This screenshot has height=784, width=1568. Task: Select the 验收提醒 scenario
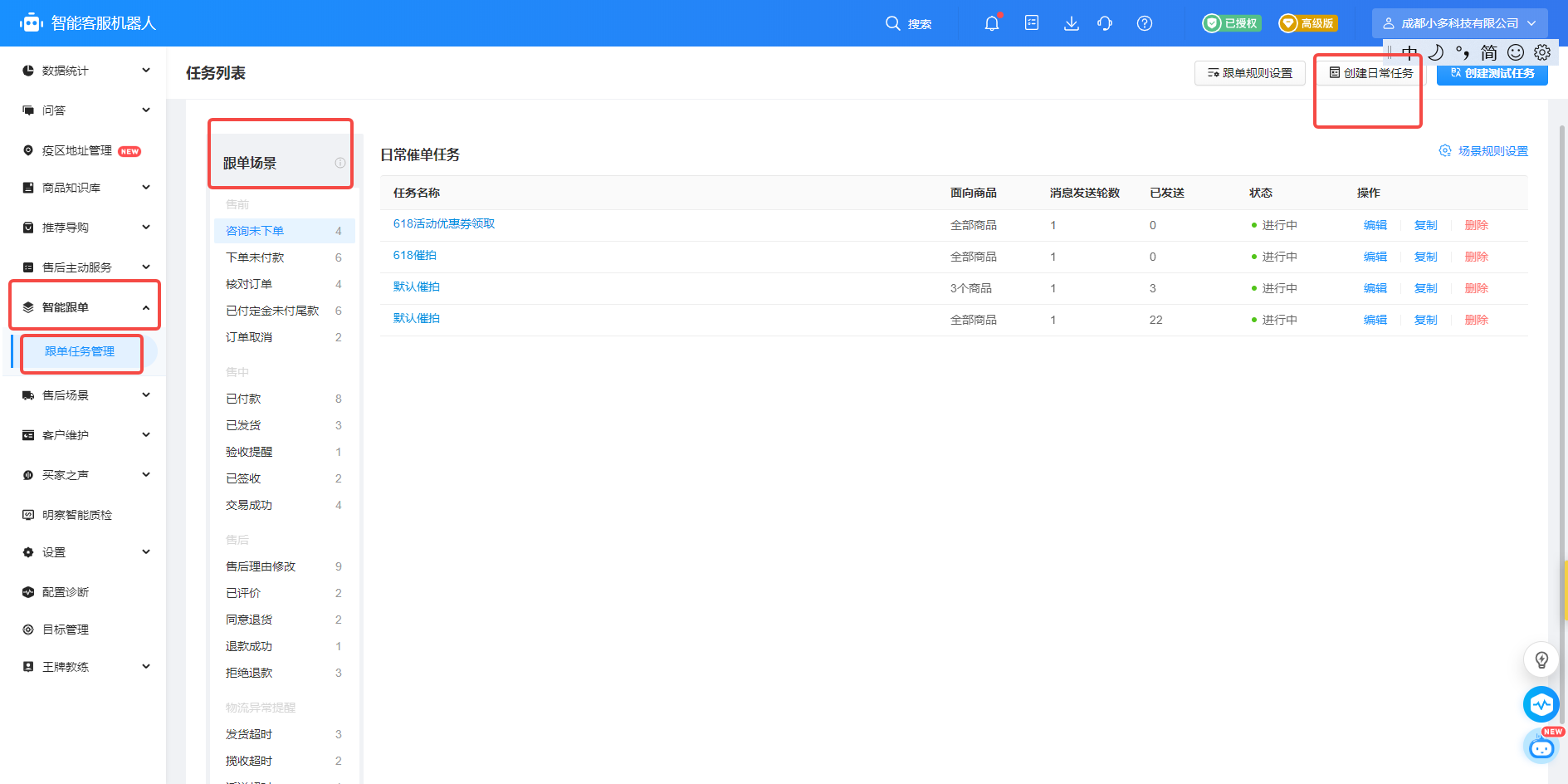point(285,452)
